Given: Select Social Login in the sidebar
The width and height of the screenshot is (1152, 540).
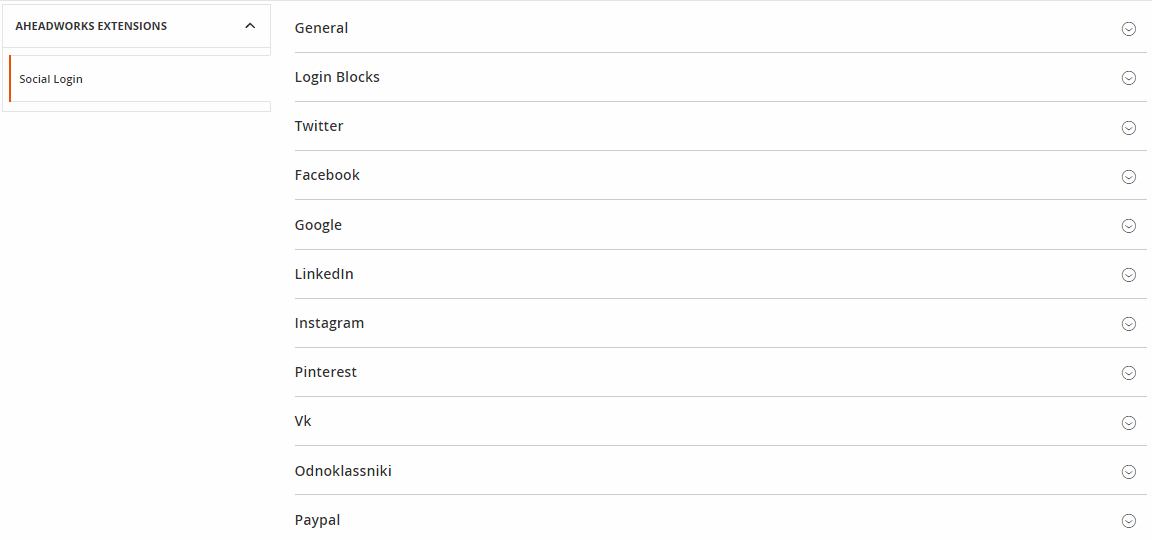Looking at the screenshot, I should (51, 79).
